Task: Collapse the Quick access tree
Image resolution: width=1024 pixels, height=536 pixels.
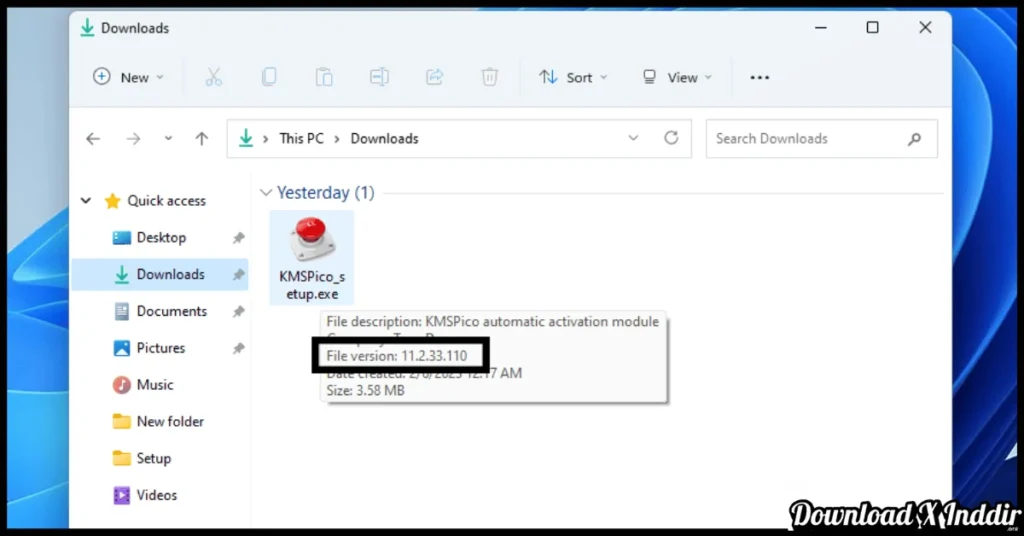Action: 86,201
